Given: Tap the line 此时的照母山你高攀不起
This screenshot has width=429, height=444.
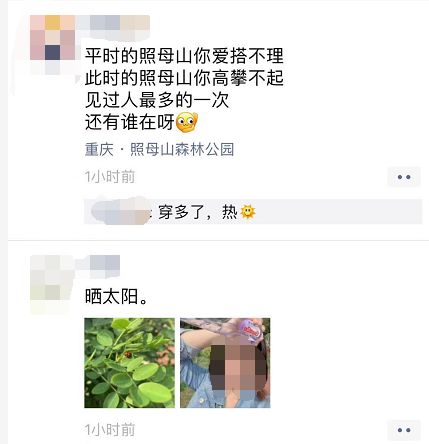Looking at the screenshot, I should coord(184,78).
